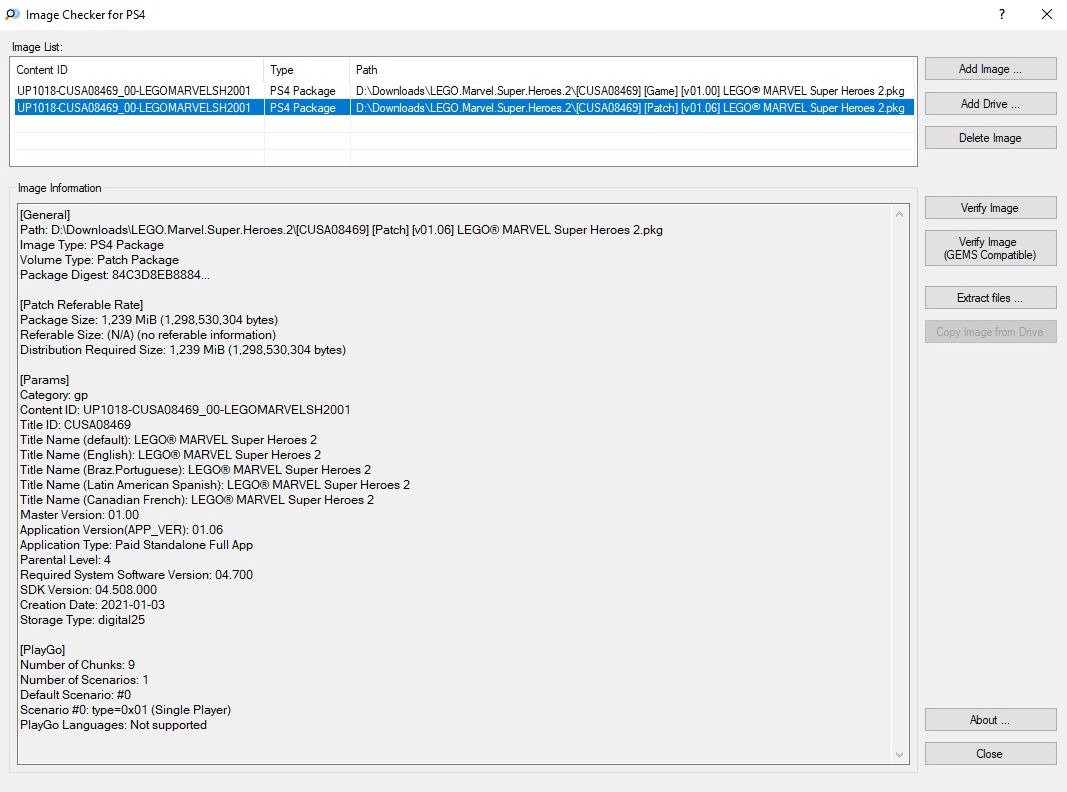
Task: Click the Application Type line
Action: [x=136, y=544]
